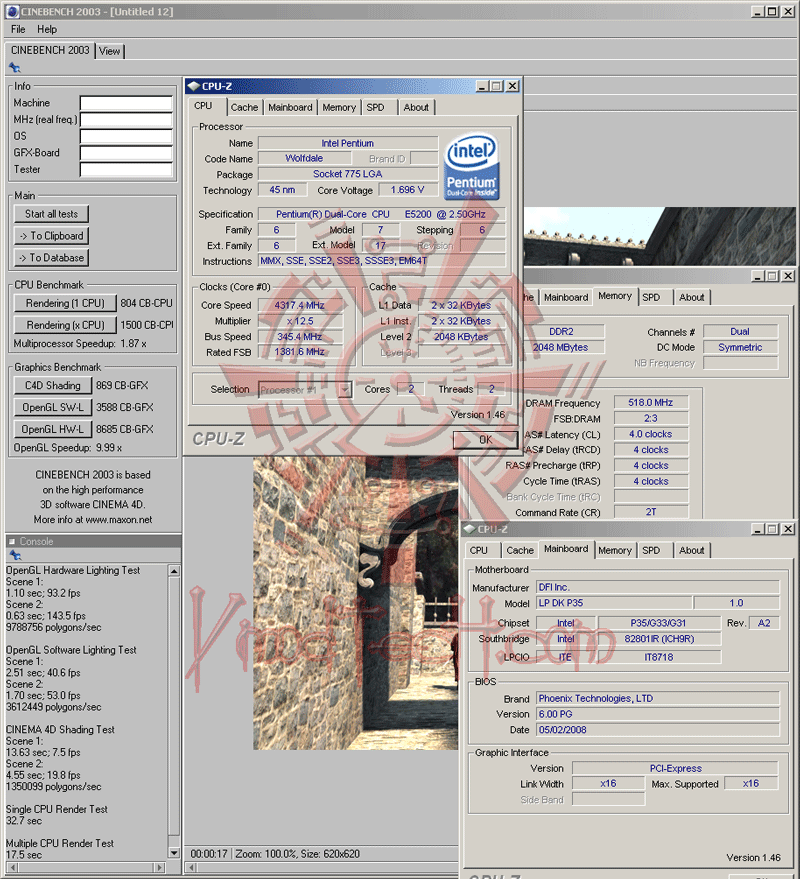800x879 pixels.
Task: Open About tab in Mainboard CPU-Z window
Action: pos(691,550)
